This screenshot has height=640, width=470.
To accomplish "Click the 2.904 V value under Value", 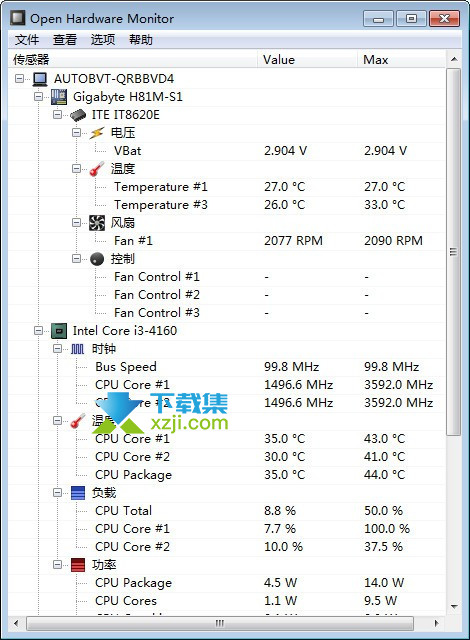I will pos(285,151).
